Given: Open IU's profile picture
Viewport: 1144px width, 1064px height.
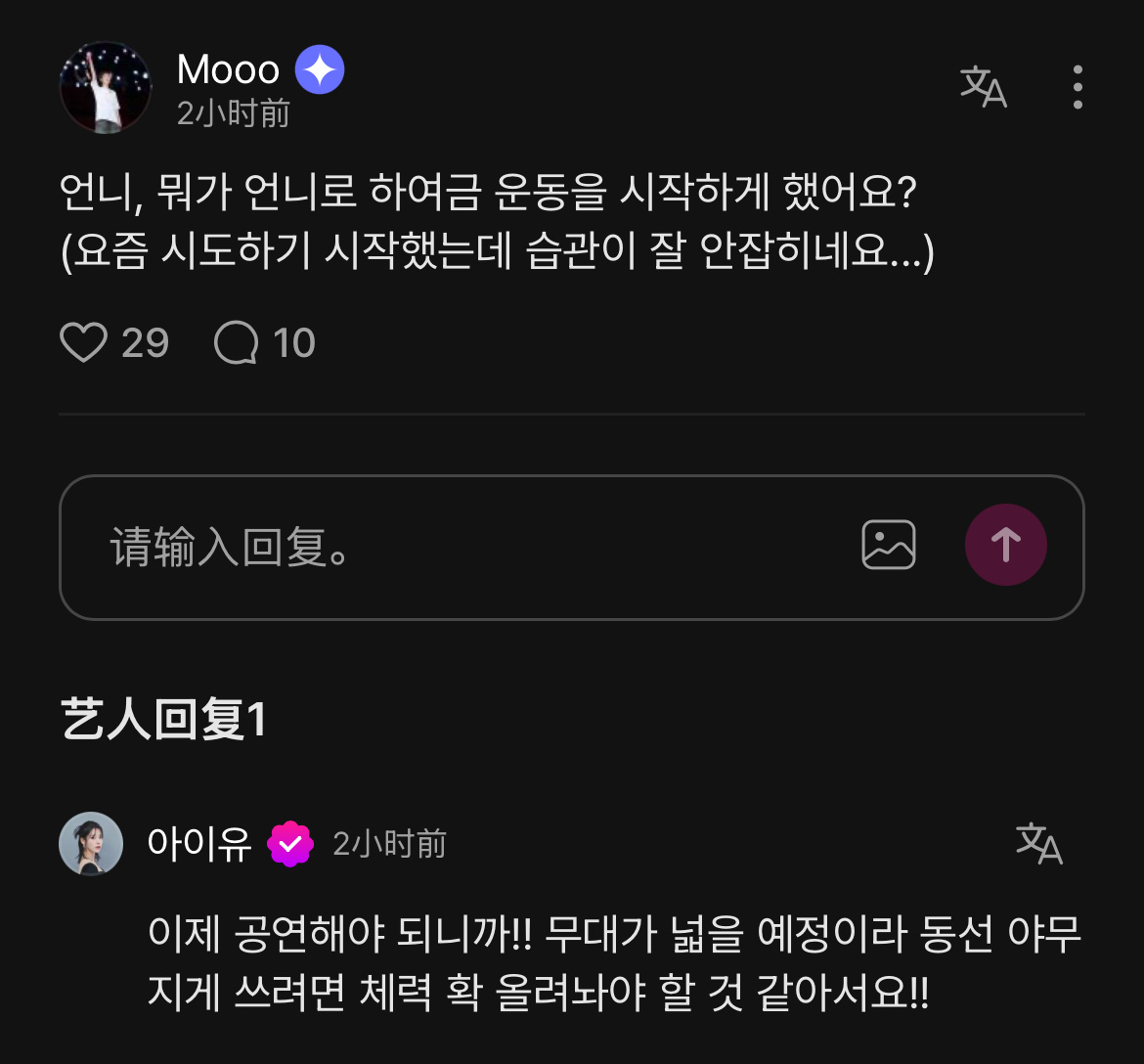Looking at the screenshot, I should pos(90,842).
